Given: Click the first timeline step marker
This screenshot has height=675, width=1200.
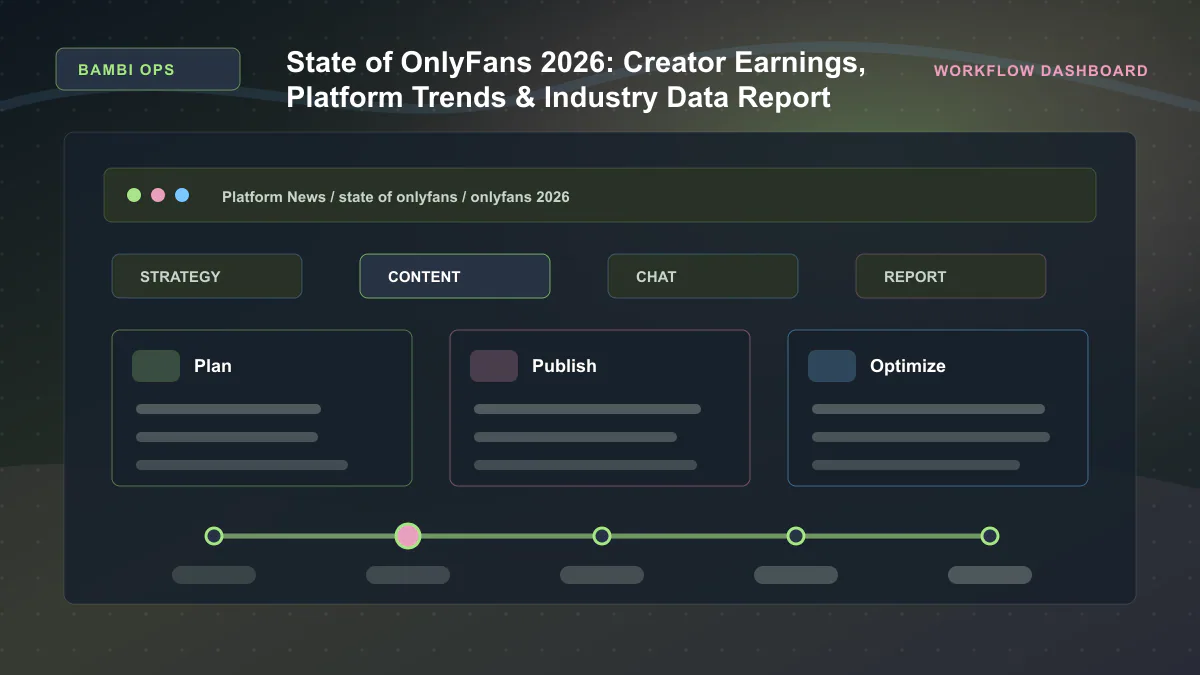Looking at the screenshot, I should click(x=214, y=536).
